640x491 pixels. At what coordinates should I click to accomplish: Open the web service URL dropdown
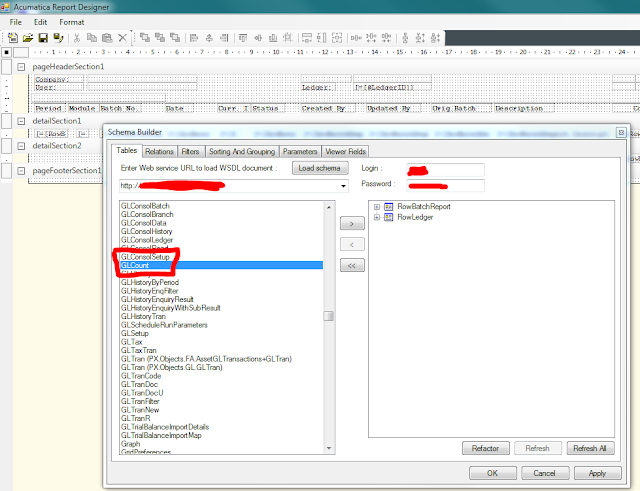click(344, 186)
